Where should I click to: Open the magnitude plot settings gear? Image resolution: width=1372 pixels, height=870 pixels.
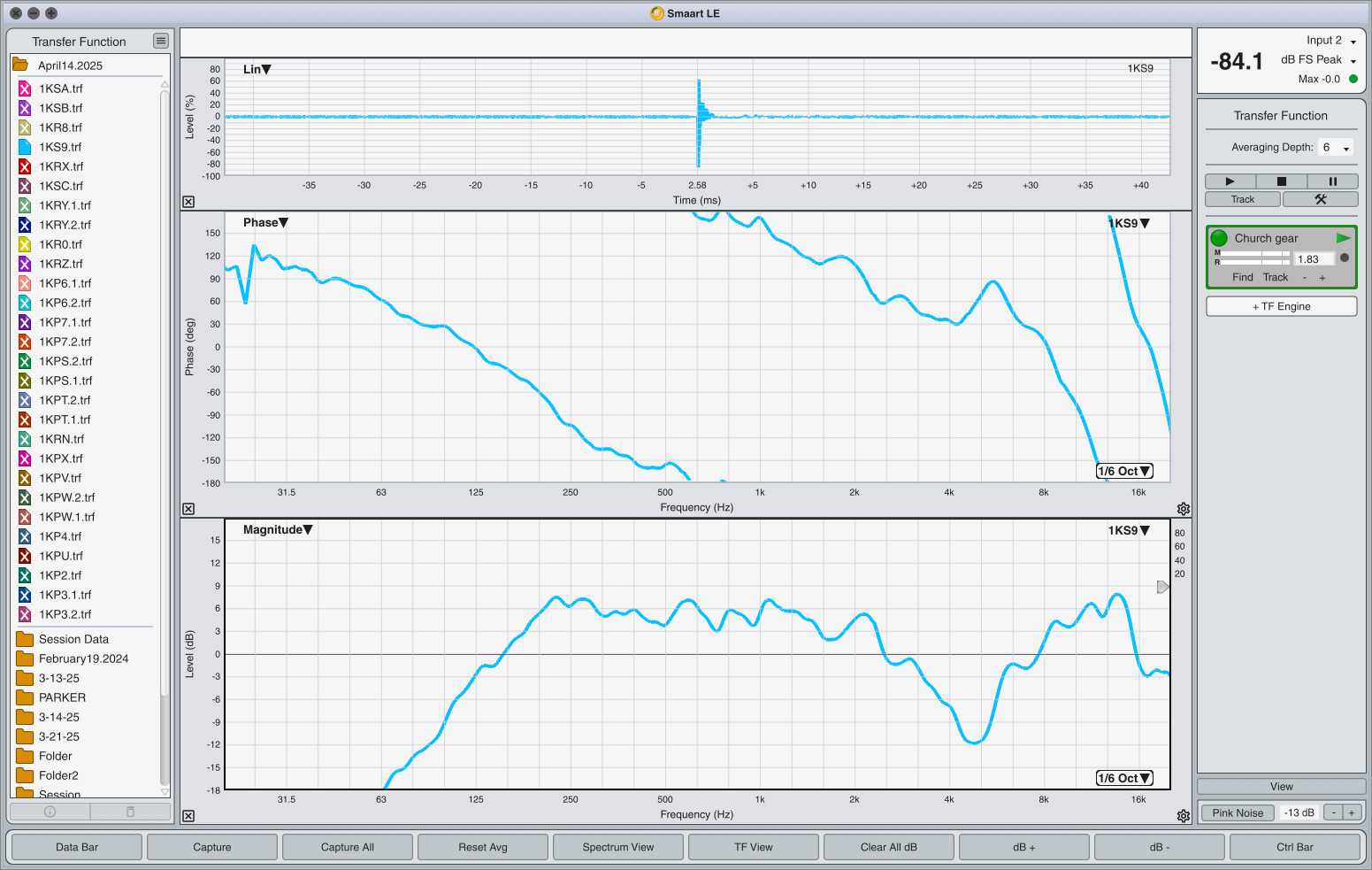pos(1184,816)
